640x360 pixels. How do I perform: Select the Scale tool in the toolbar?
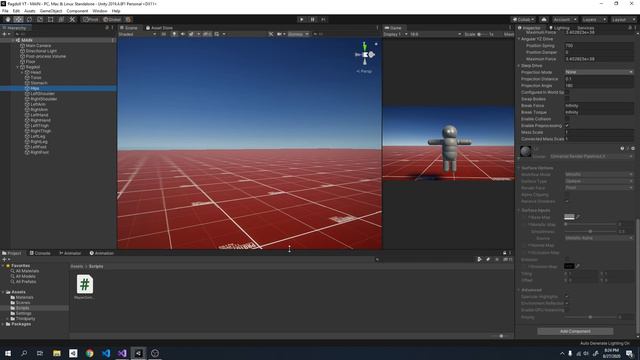(x=40, y=19)
